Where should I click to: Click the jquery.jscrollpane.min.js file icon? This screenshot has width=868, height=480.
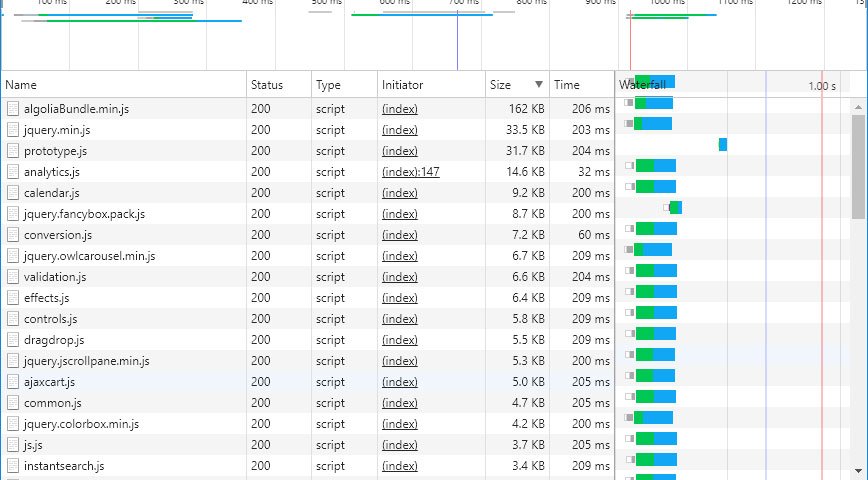coord(13,361)
